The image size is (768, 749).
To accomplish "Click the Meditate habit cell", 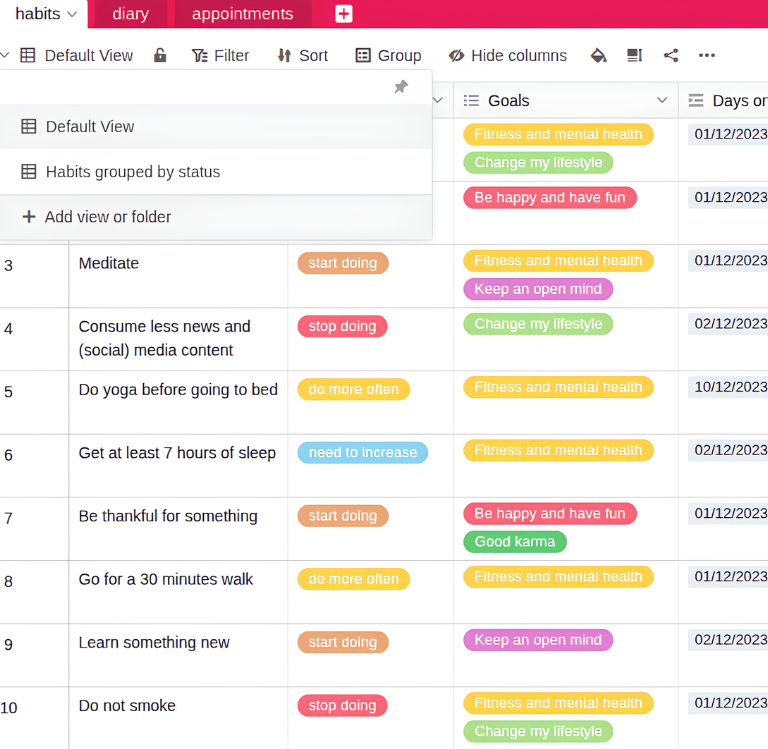I will [178, 276].
